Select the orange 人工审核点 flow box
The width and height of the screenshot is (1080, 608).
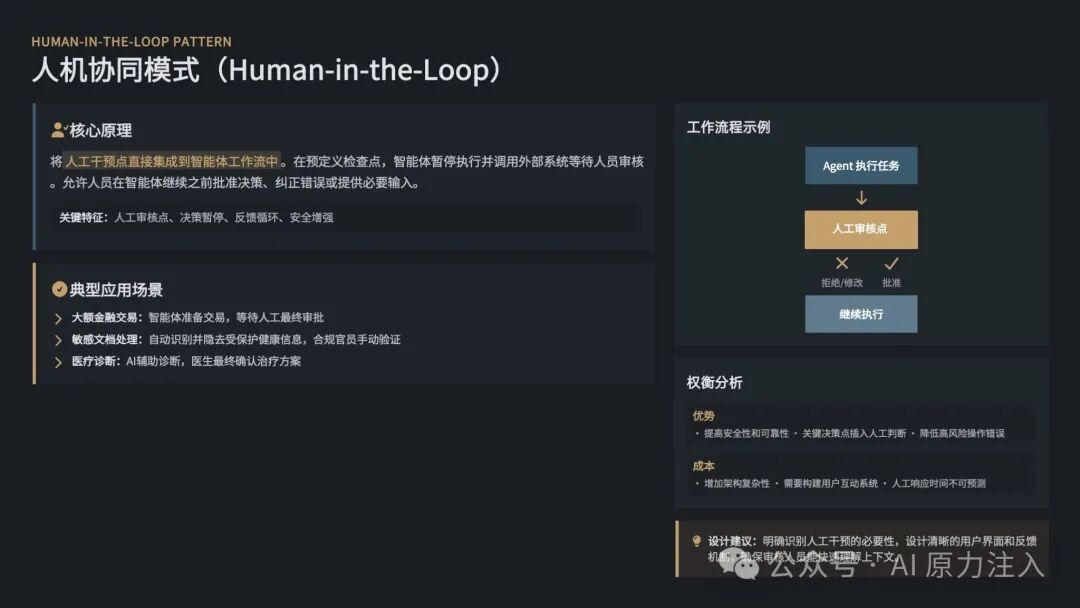[x=861, y=229]
